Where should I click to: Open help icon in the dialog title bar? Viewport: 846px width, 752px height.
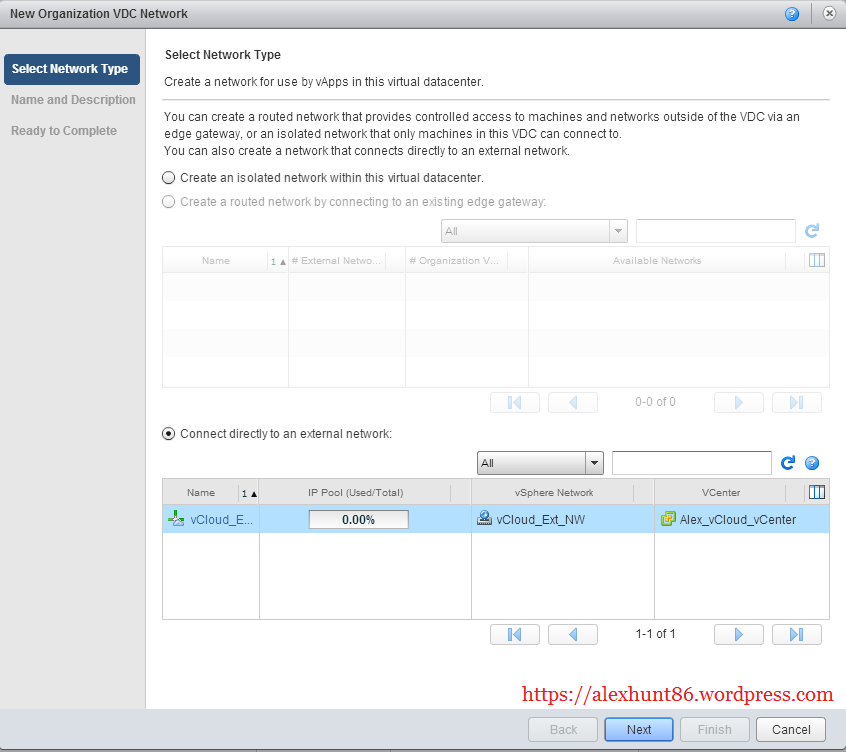(x=792, y=14)
